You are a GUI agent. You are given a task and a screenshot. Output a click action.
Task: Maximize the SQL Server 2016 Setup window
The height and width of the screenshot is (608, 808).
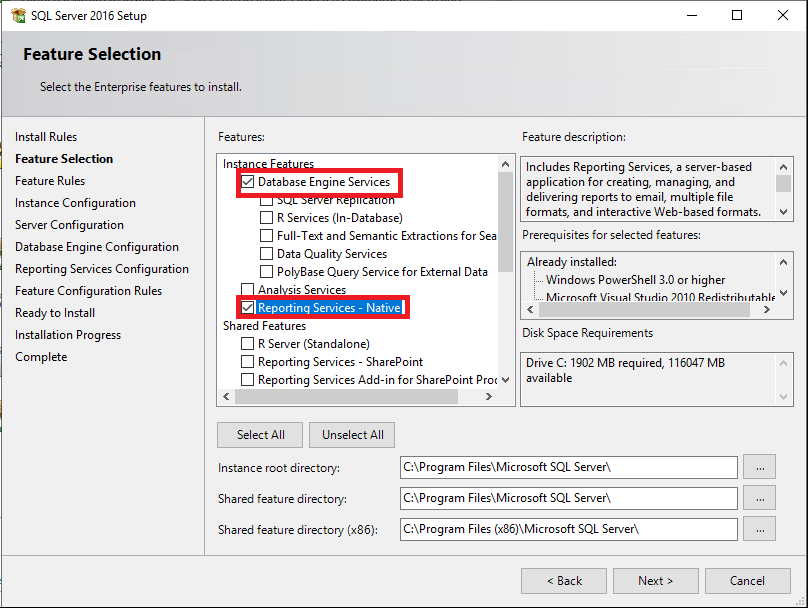click(x=737, y=15)
